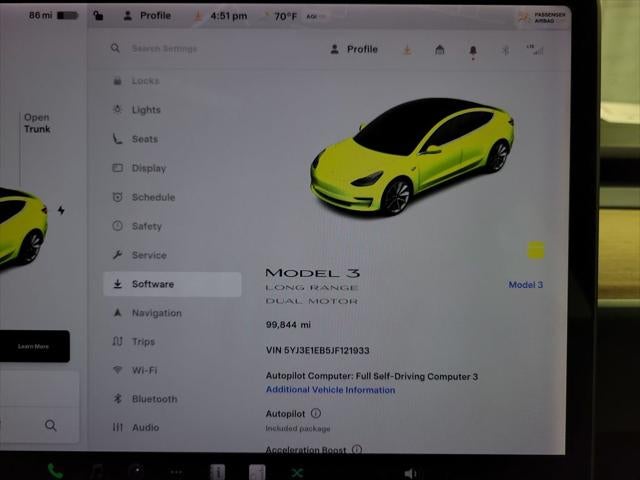This screenshot has height=480, width=640.
Task: Tap the yellow color swatch
Action: coord(536,250)
